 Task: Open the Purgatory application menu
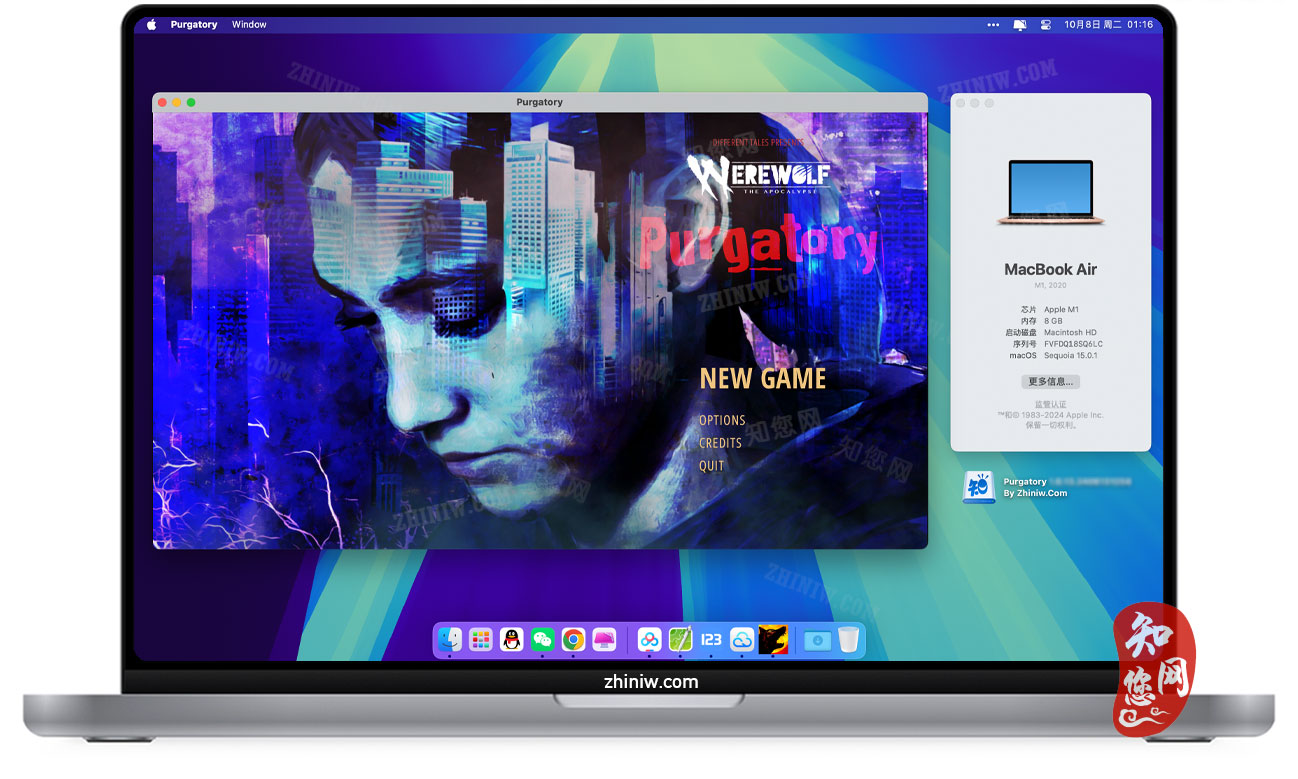click(194, 24)
